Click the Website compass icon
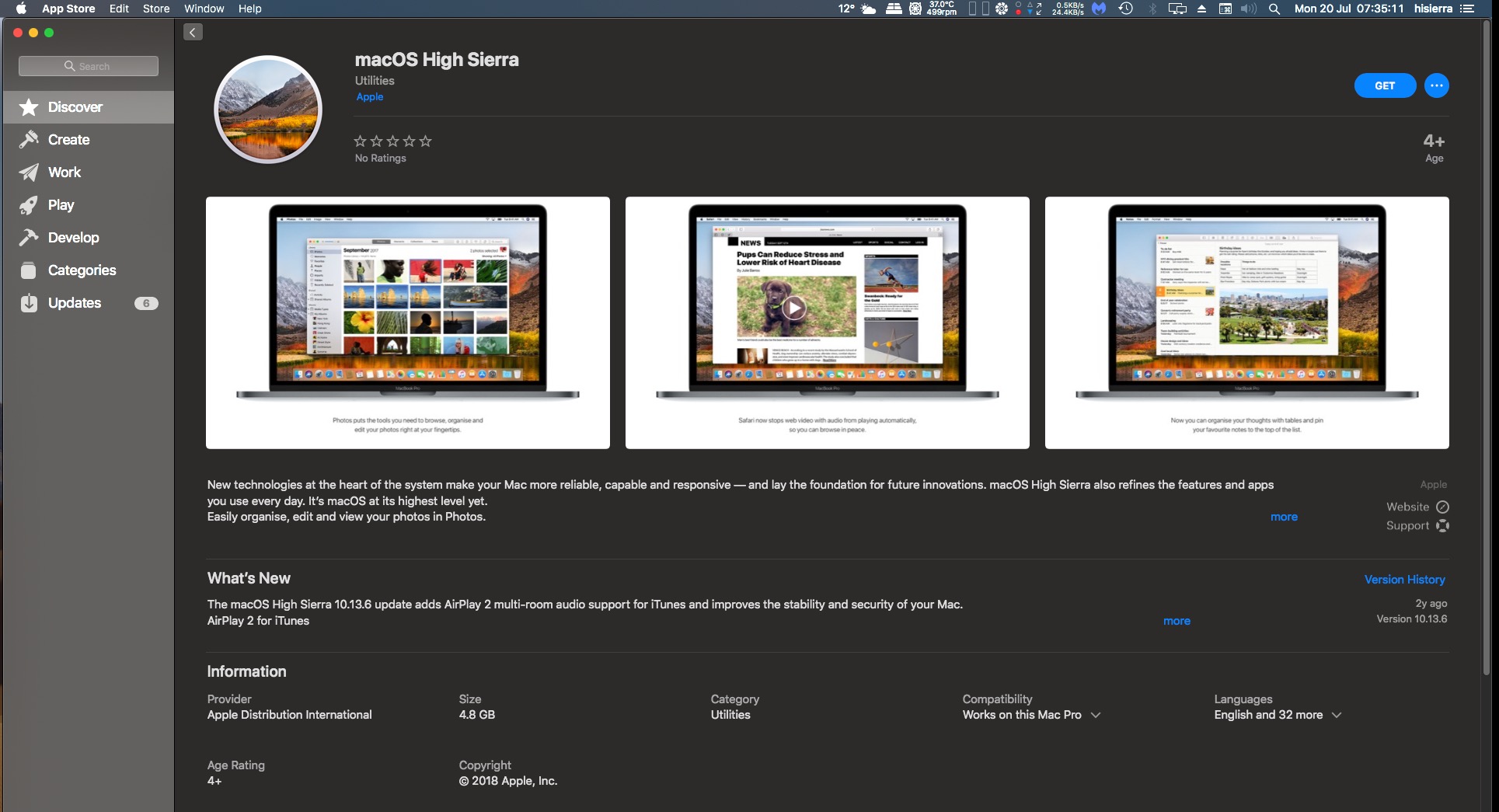The image size is (1499, 812). [1442, 507]
